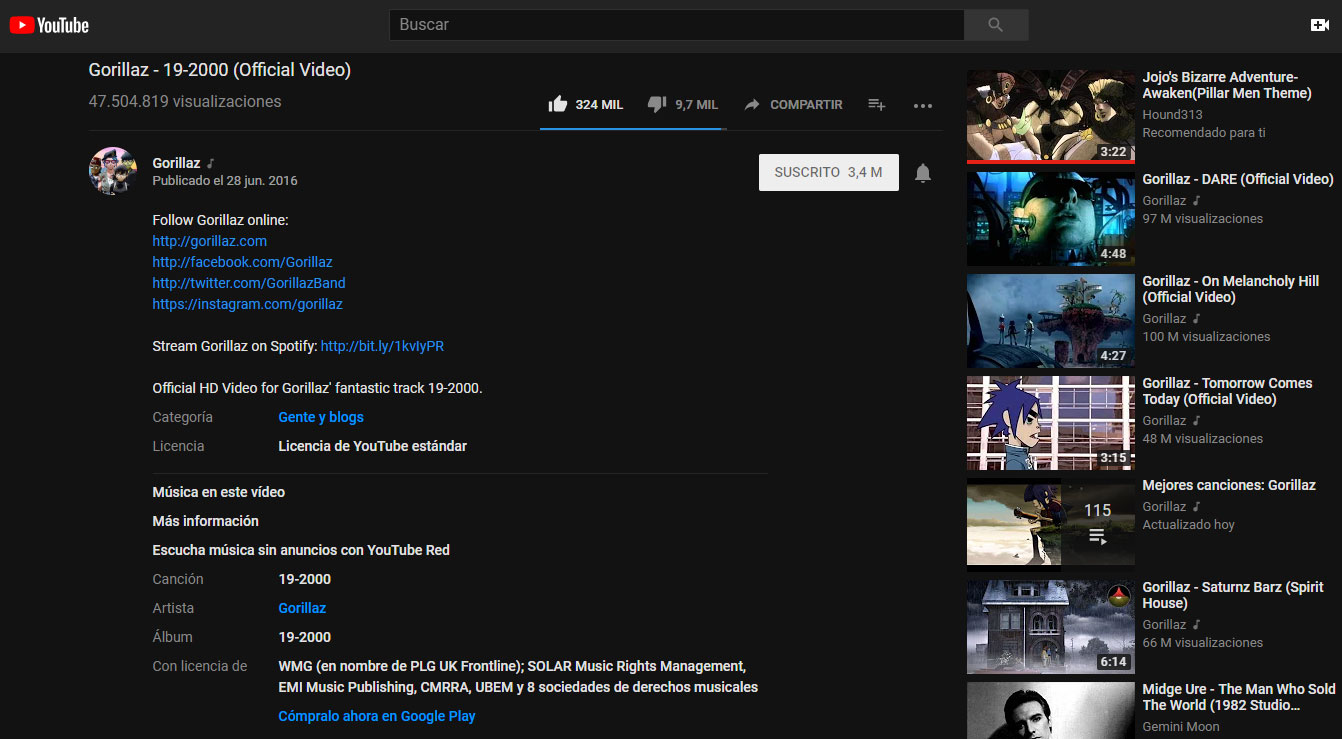The width and height of the screenshot is (1342, 739).
Task: Click the 97 M visualizaciones text
Action: point(1203,219)
